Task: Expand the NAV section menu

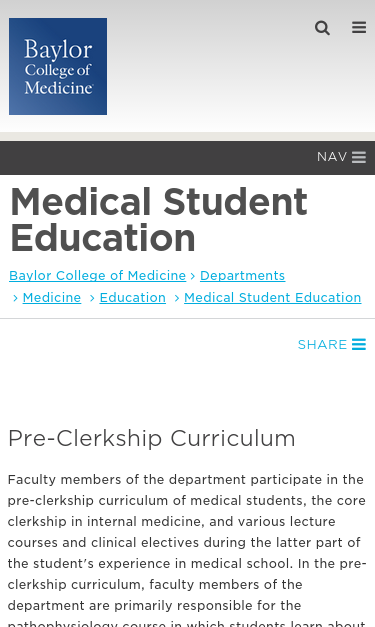Action: 341,157
